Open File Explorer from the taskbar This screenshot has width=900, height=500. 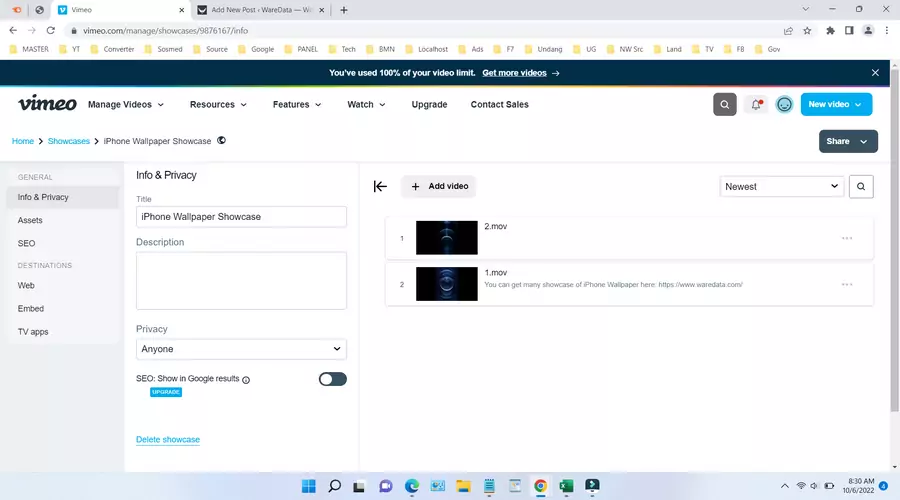[463, 486]
